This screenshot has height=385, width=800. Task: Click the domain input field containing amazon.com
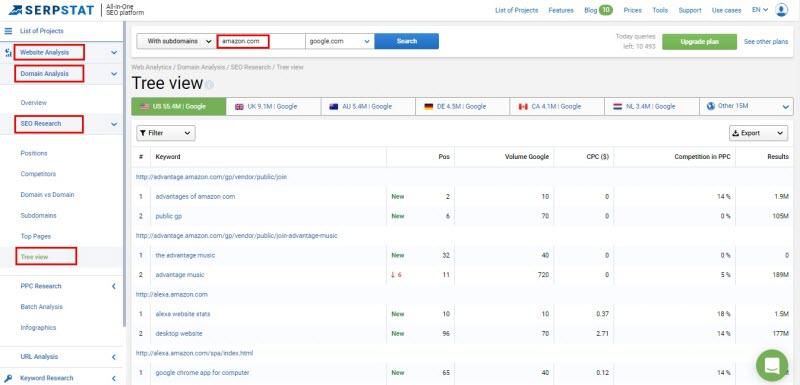pos(261,41)
